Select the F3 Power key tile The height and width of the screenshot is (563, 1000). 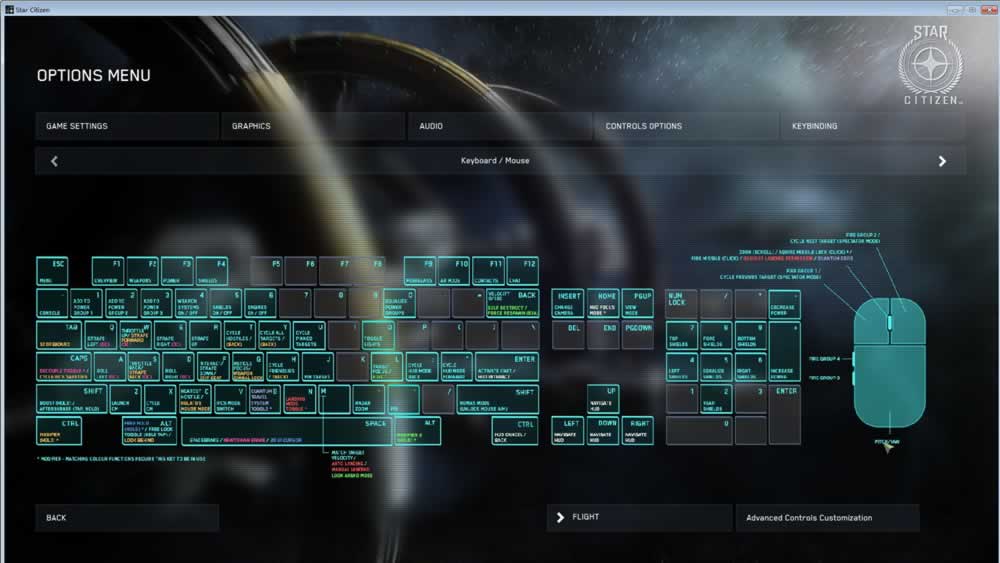[x=177, y=271]
